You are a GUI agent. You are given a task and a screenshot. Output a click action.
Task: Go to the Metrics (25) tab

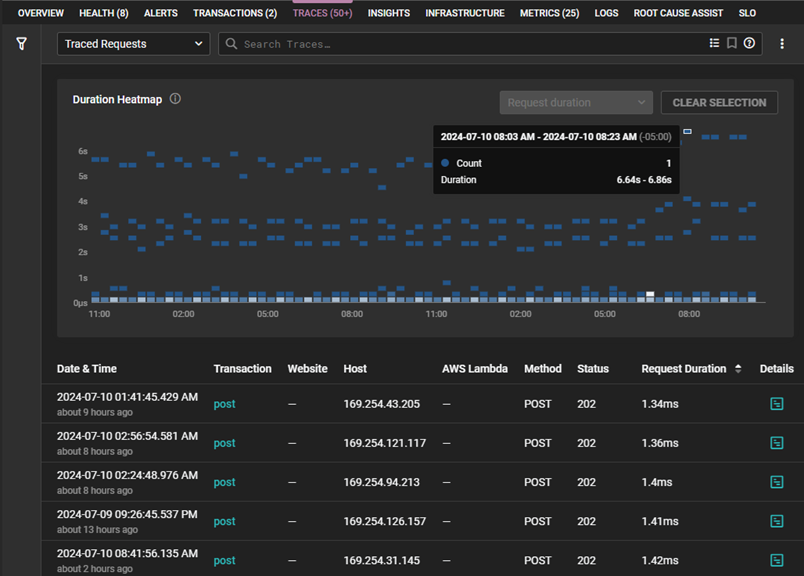coord(549,13)
